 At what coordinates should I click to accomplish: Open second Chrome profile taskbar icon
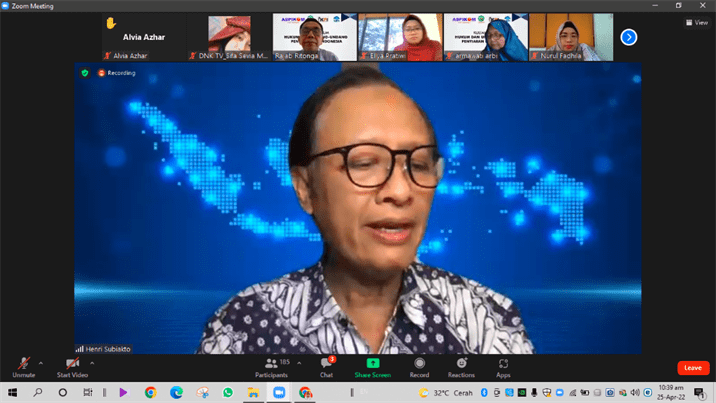point(305,393)
